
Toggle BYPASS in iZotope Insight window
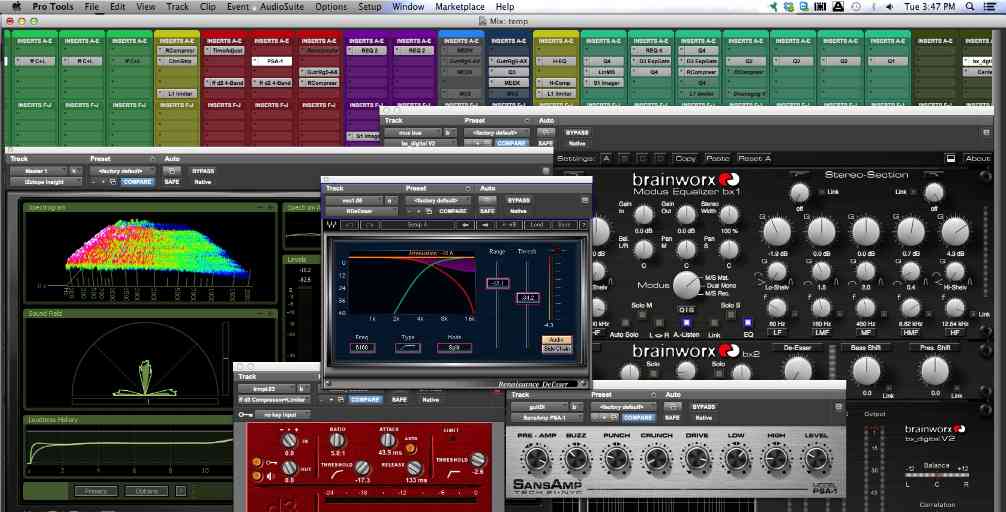click(203, 171)
